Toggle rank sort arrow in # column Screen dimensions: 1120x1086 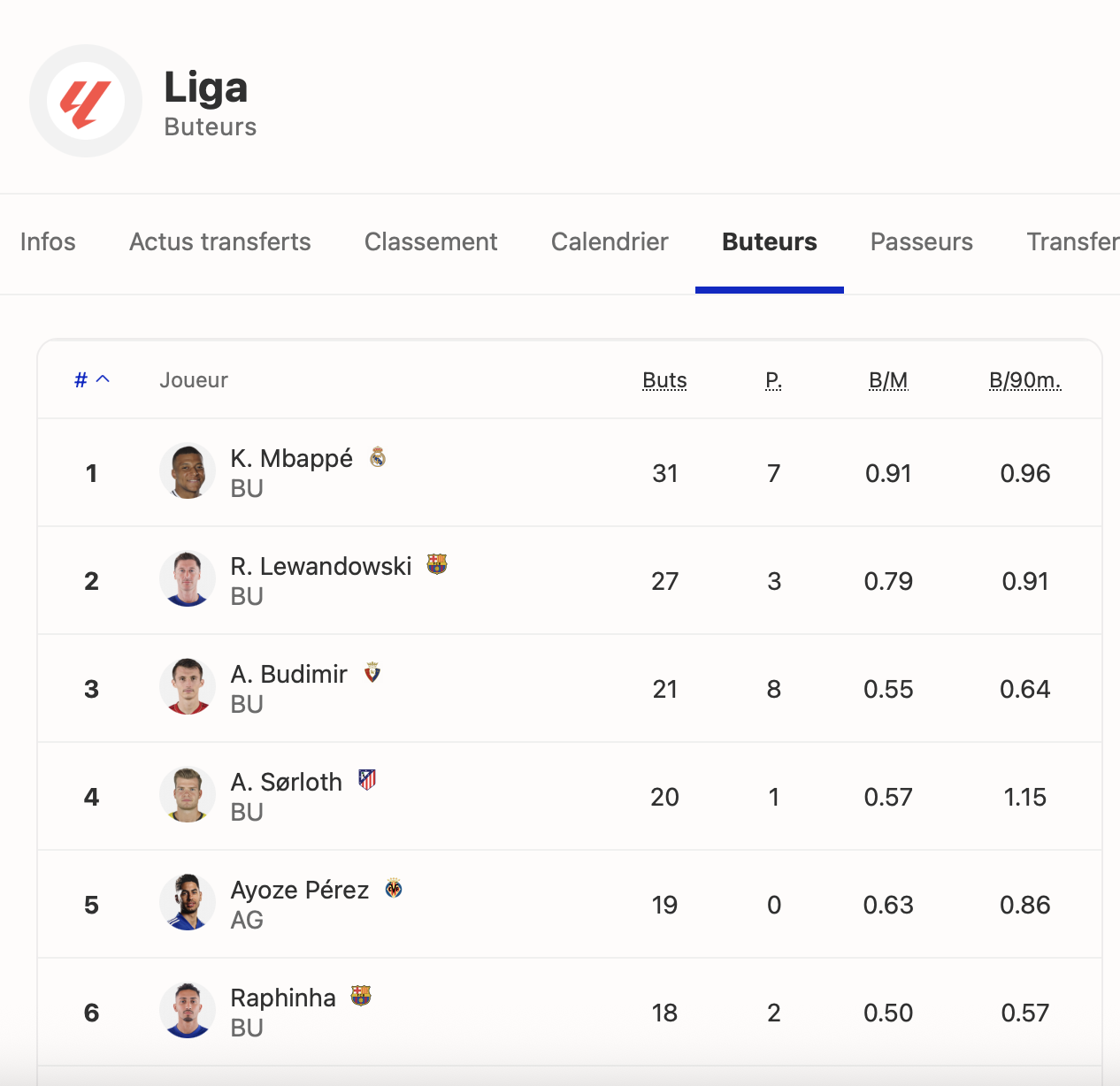tap(103, 379)
